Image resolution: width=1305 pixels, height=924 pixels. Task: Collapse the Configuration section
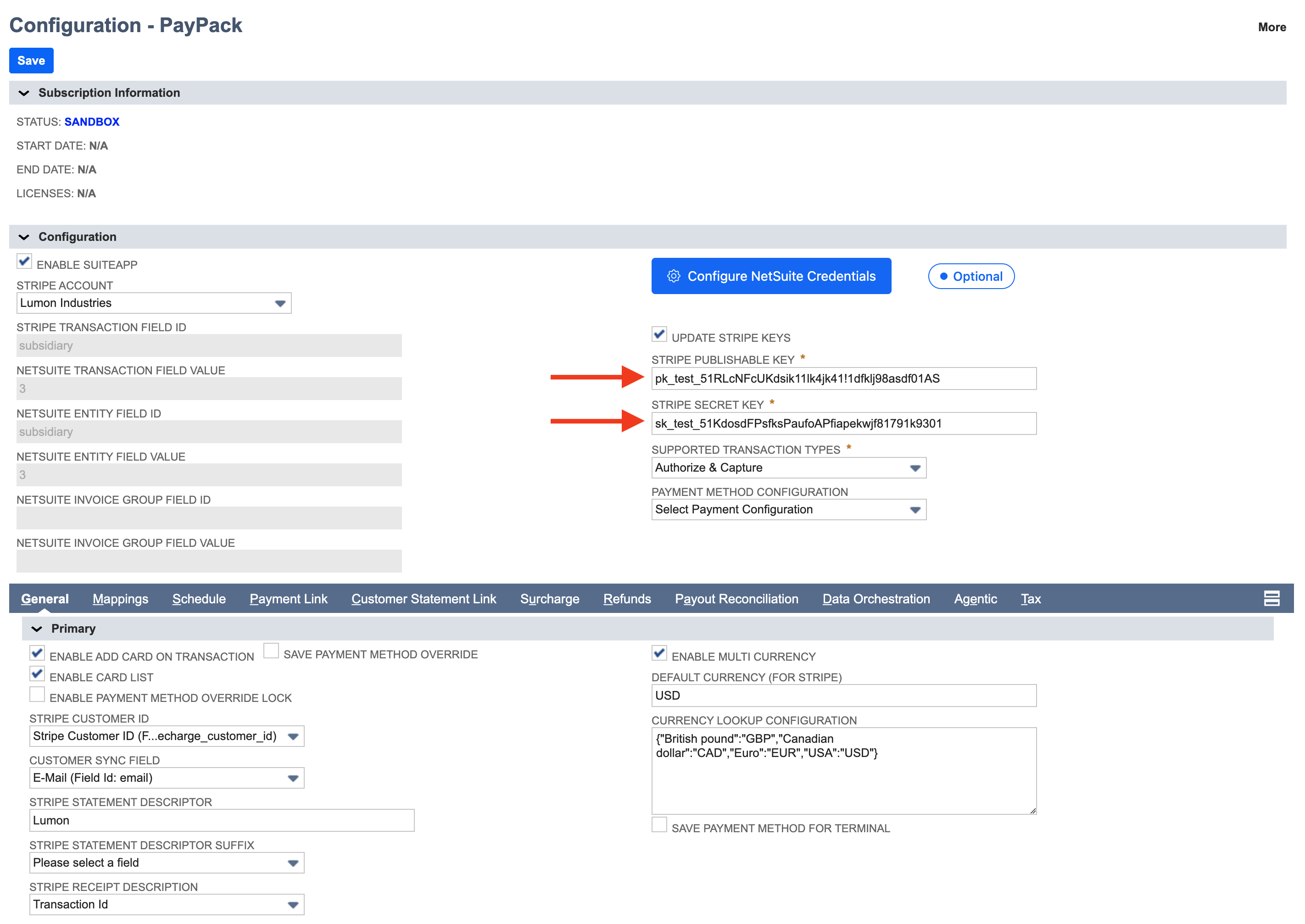pyautogui.click(x=24, y=237)
